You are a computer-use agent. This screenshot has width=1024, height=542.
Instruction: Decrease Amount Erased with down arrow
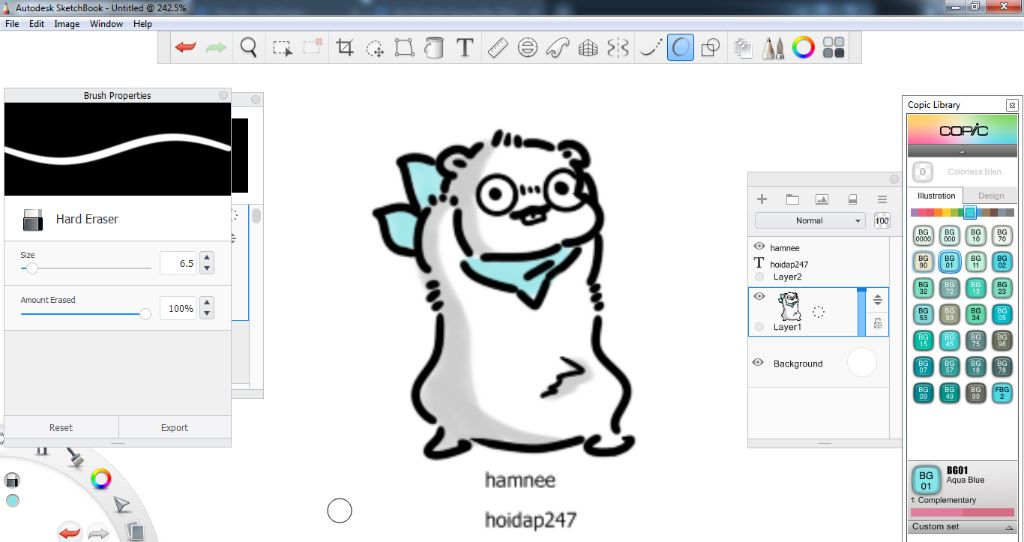[207, 313]
